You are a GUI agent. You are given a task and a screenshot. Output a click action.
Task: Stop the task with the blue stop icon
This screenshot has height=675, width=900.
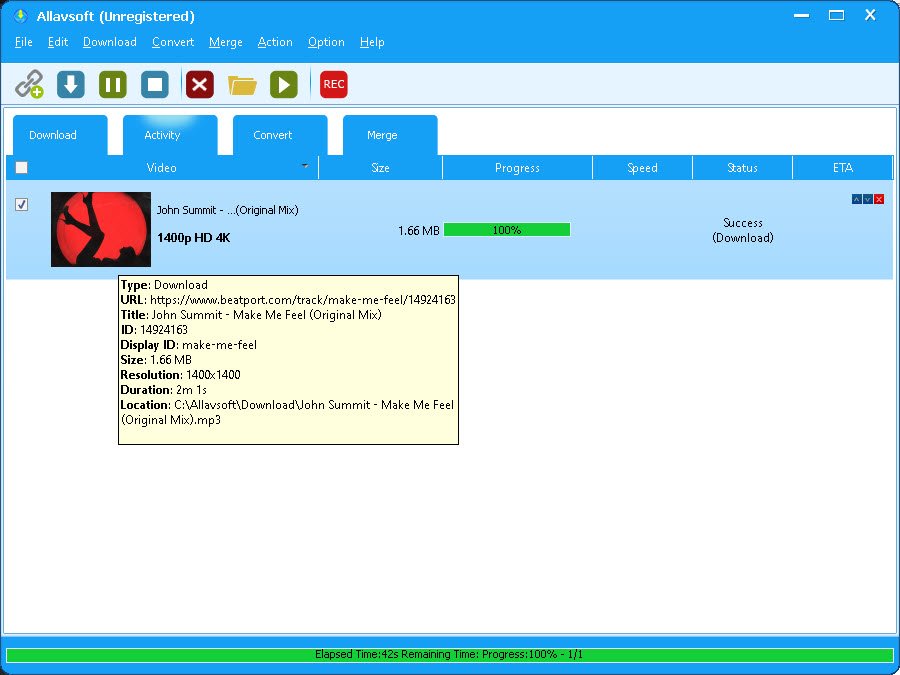pos(155,84)
